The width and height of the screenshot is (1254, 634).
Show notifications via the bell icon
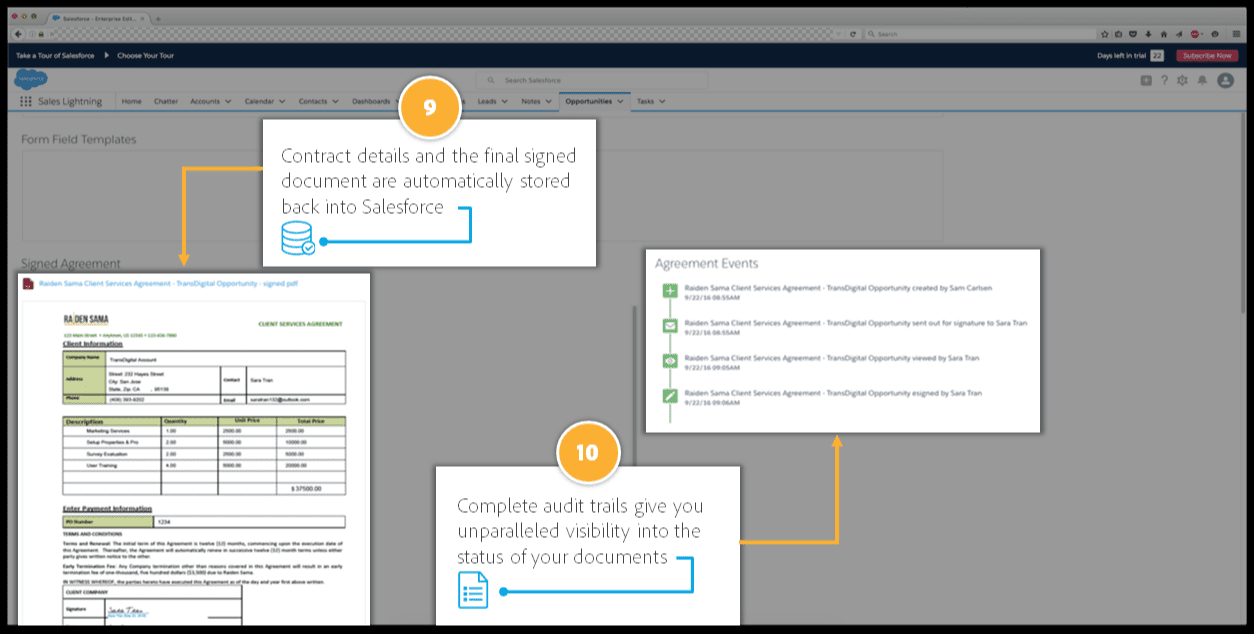point(1202,80)
